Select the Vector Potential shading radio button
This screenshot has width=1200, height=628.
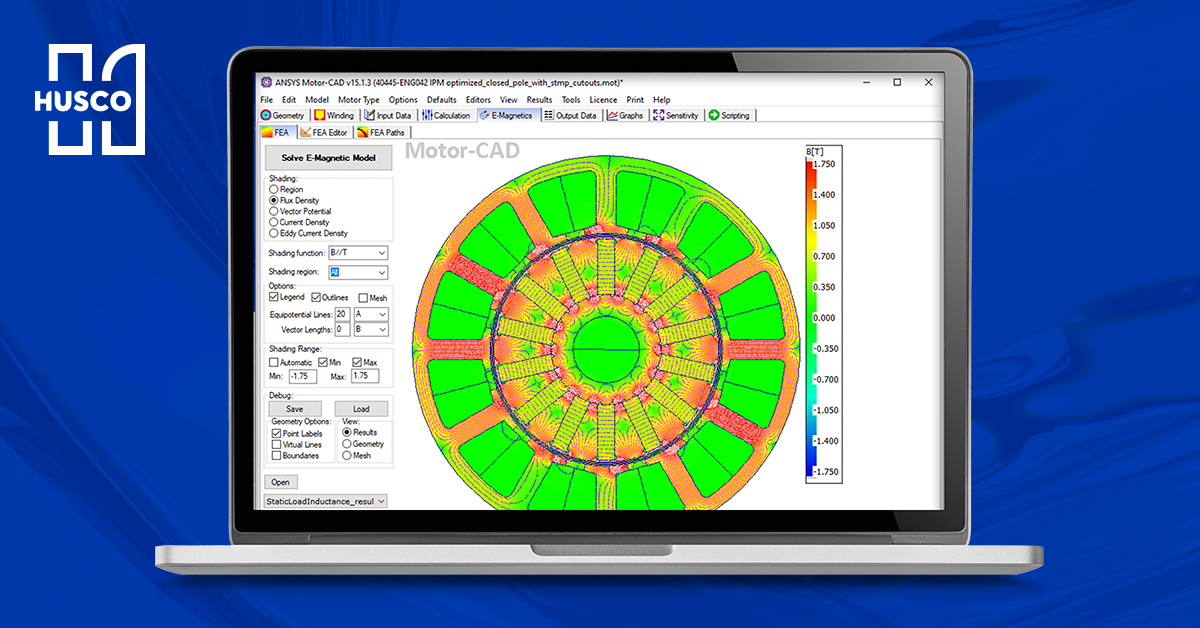(274, 211)
